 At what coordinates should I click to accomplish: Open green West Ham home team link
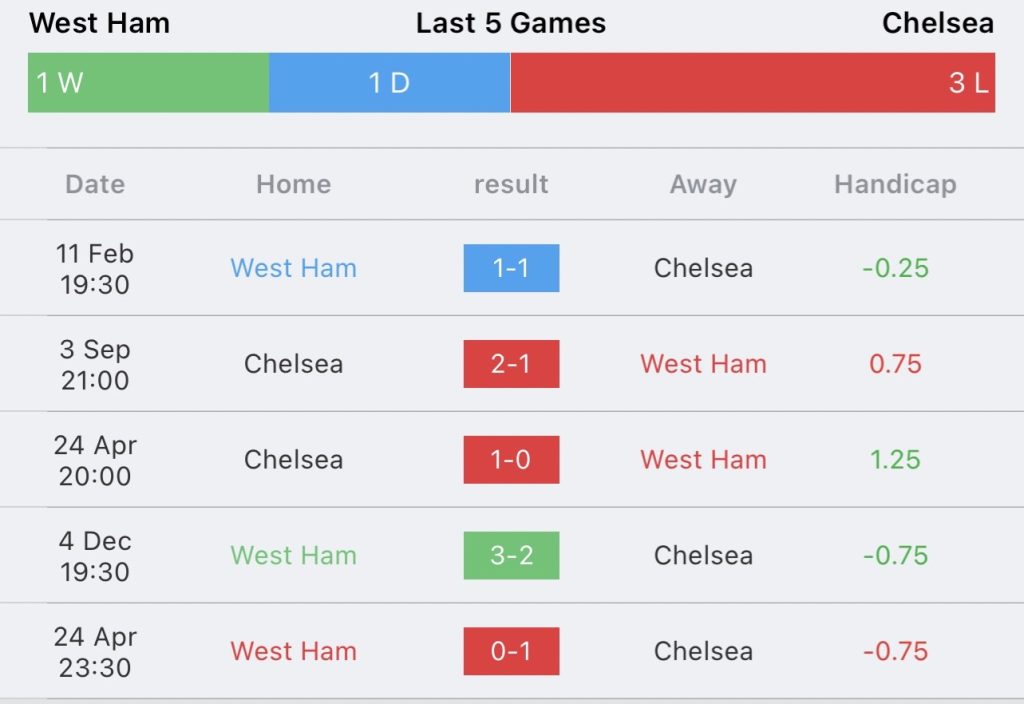pos(293,556)
